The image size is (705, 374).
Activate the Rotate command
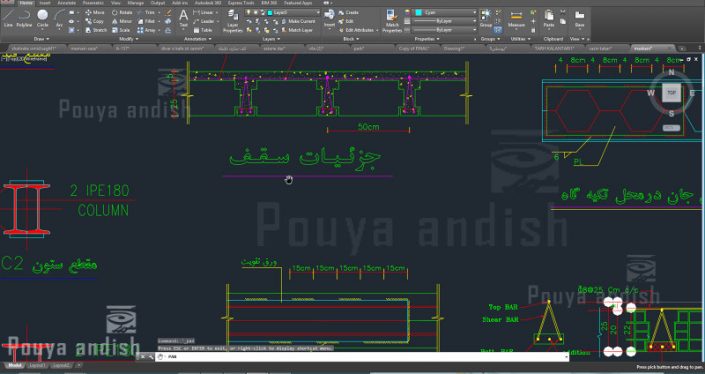coord(122,13)
